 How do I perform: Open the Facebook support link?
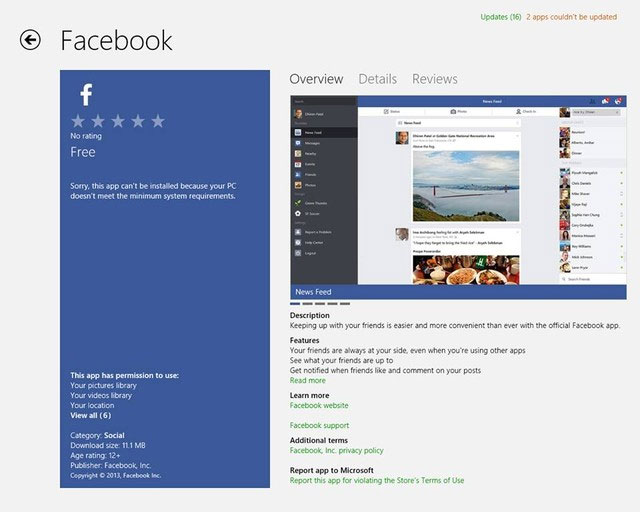[x=319, y=425]
